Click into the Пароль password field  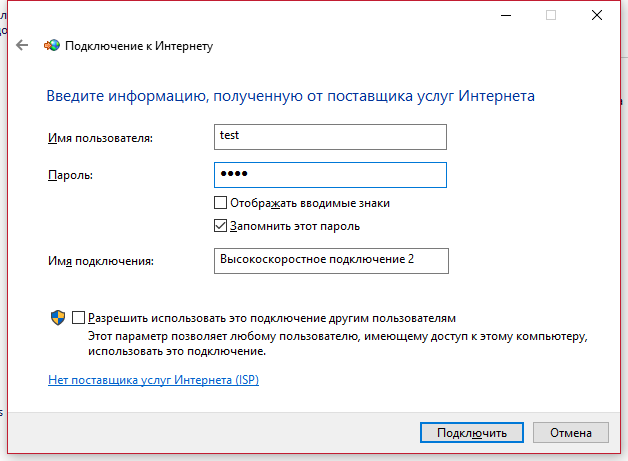point(330,175)
